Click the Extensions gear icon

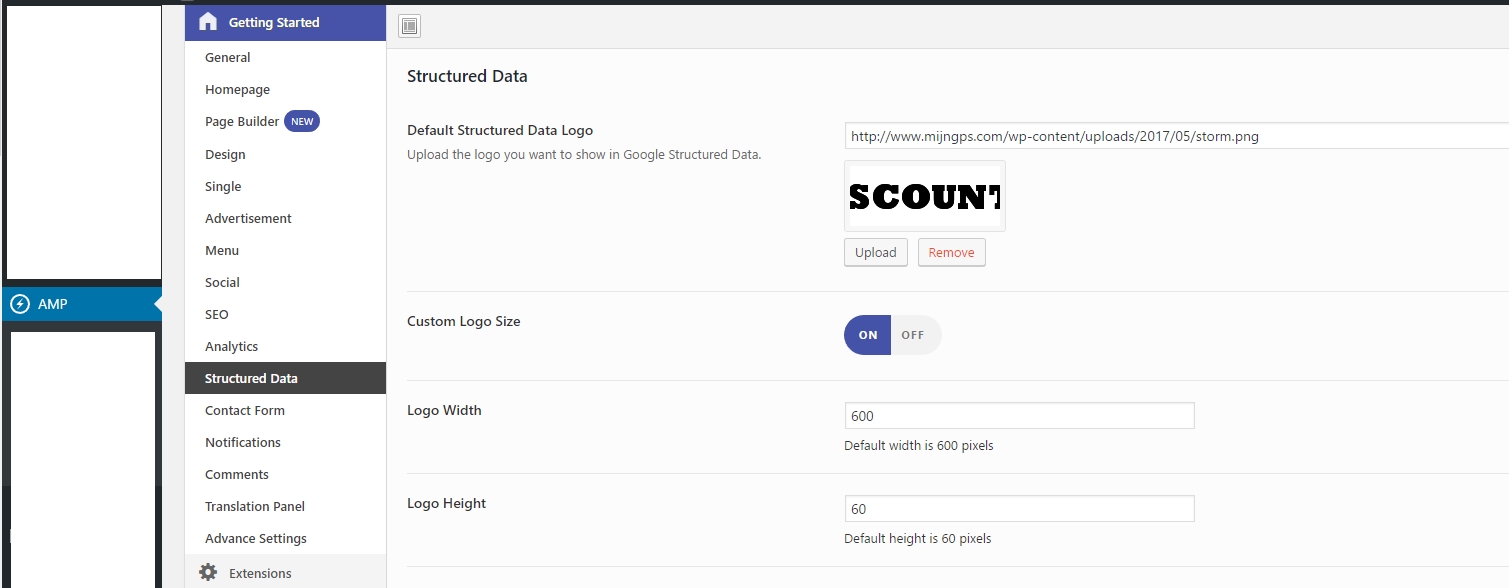[207, 571]
